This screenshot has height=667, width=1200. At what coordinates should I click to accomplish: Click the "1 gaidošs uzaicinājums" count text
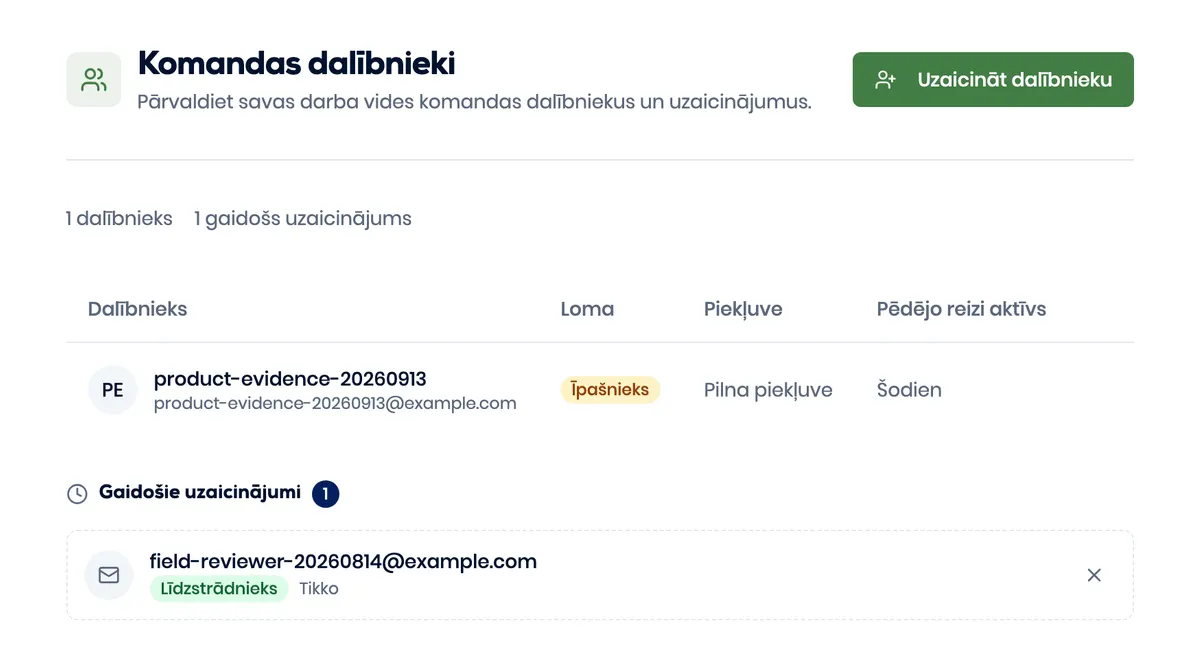[x=303, y=218]
